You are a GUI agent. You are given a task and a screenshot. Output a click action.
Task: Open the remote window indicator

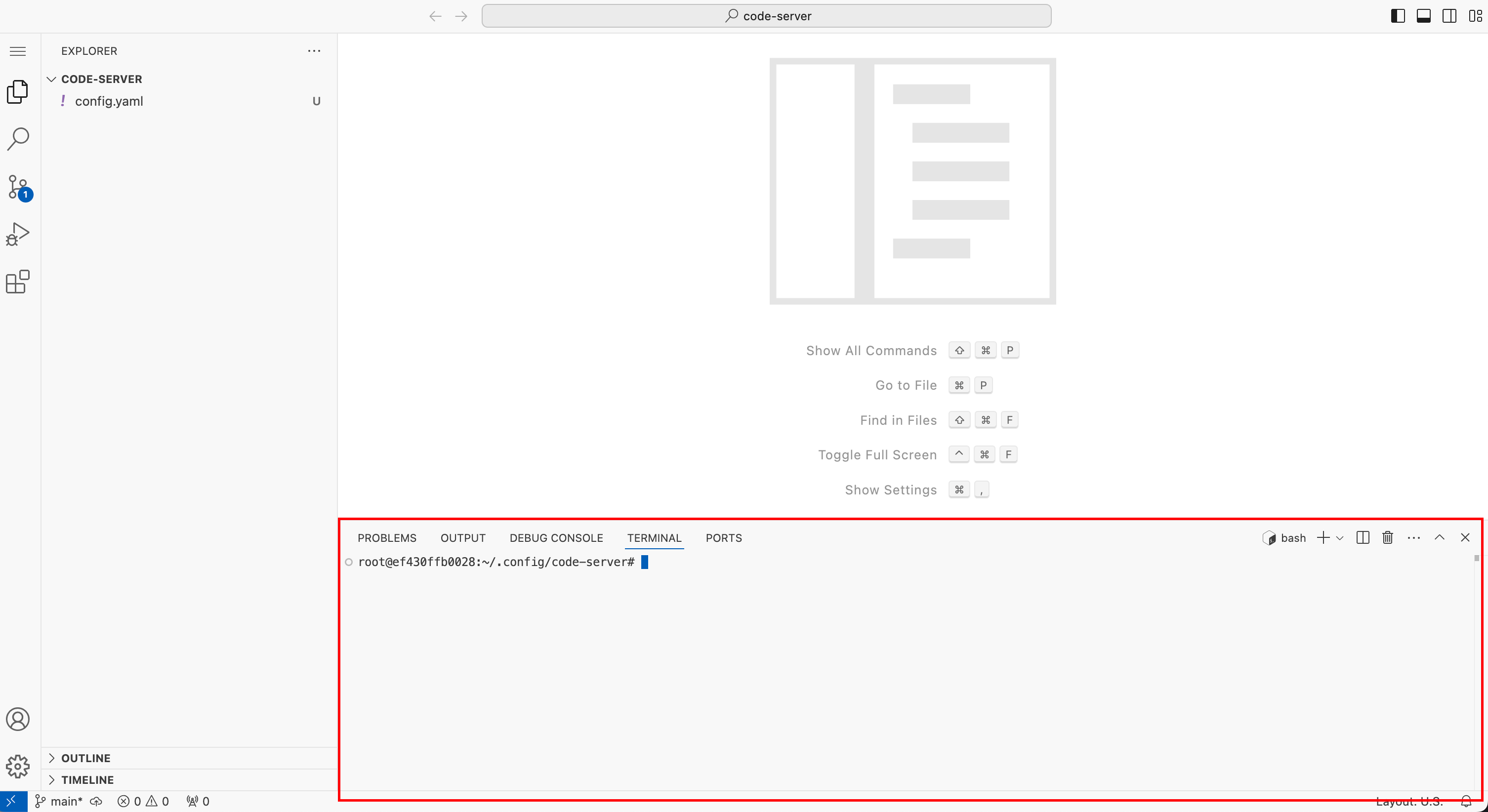(13, 801)
